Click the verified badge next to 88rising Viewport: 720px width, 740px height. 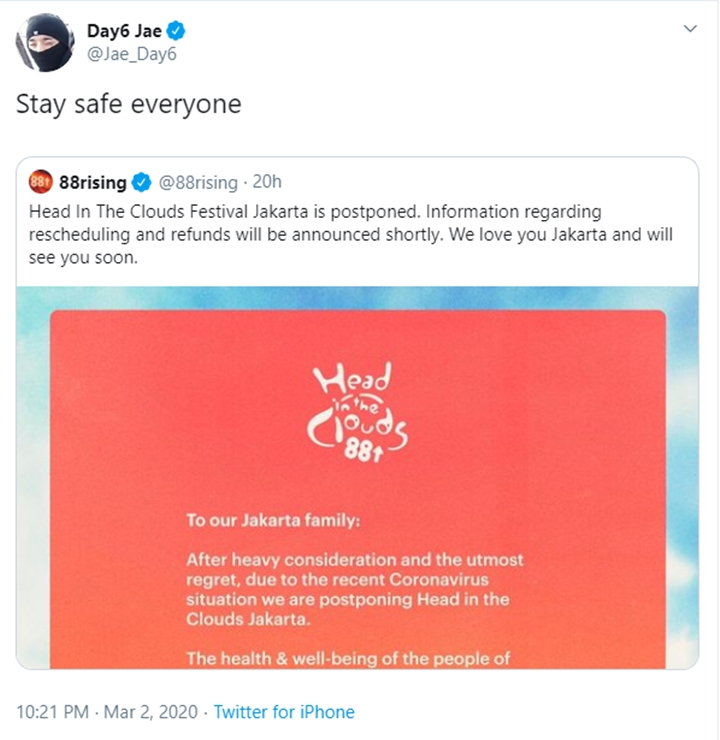coord(142,182)
